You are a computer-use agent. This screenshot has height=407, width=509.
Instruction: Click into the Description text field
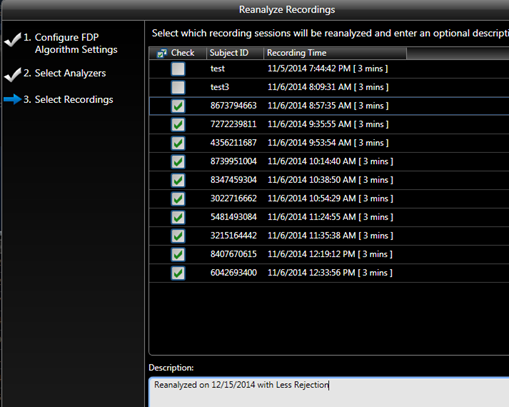point(329,392)
